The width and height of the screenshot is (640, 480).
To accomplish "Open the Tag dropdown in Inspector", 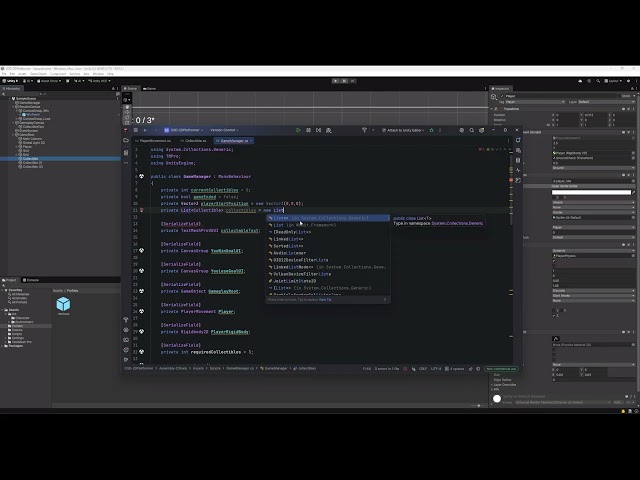I will pos(535,102).
